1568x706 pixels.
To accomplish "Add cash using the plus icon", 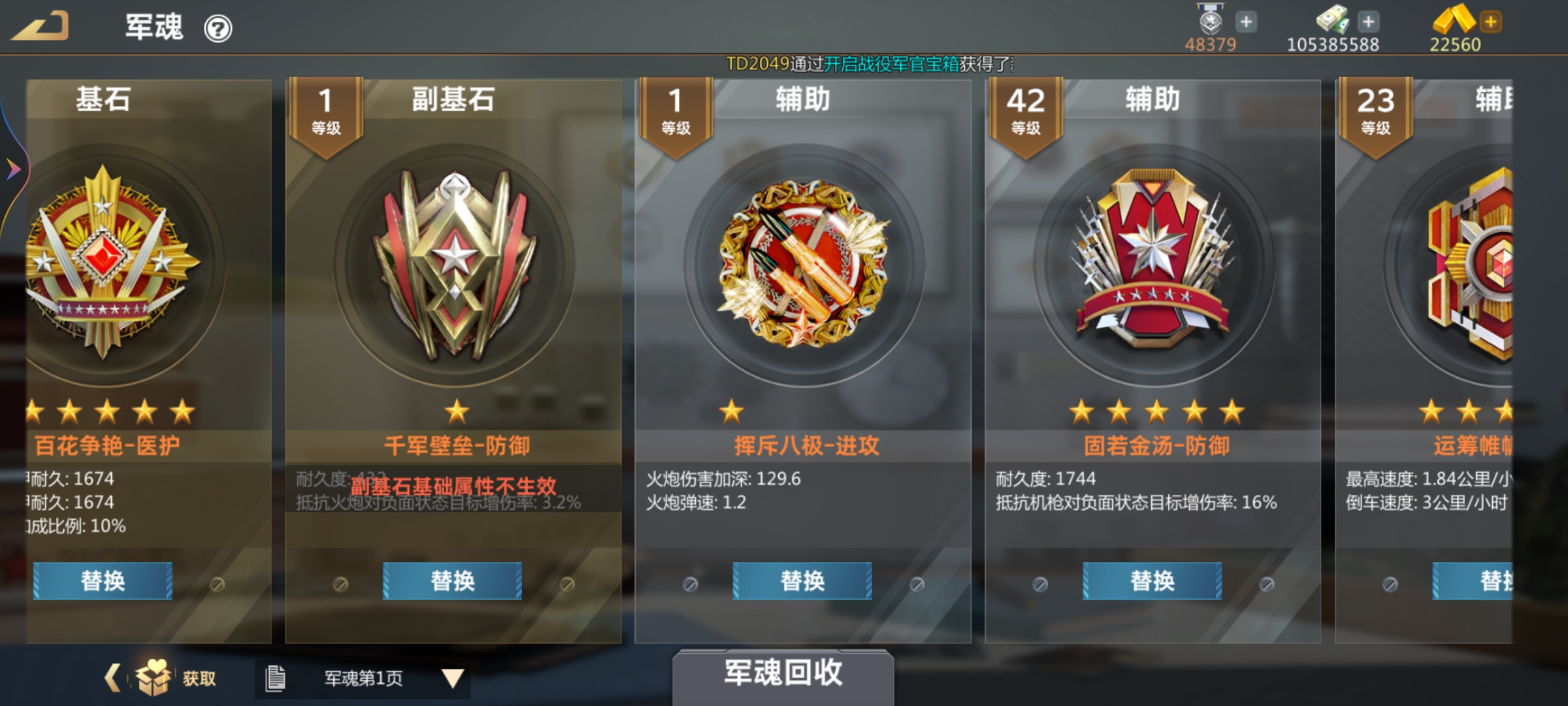I will (1368, 22).
